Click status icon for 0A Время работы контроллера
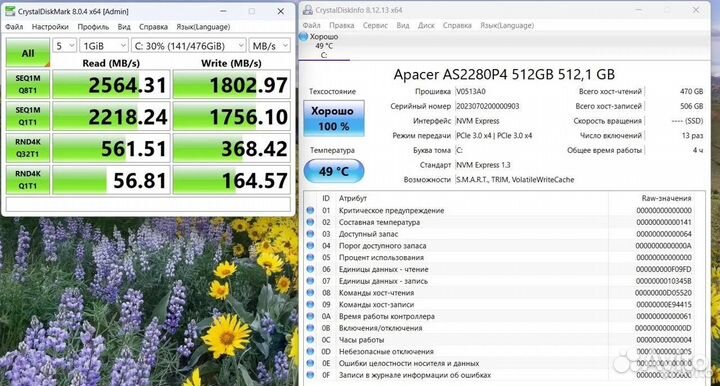The width and height of the screenshot is (720, 386). (x=310, y=316)
